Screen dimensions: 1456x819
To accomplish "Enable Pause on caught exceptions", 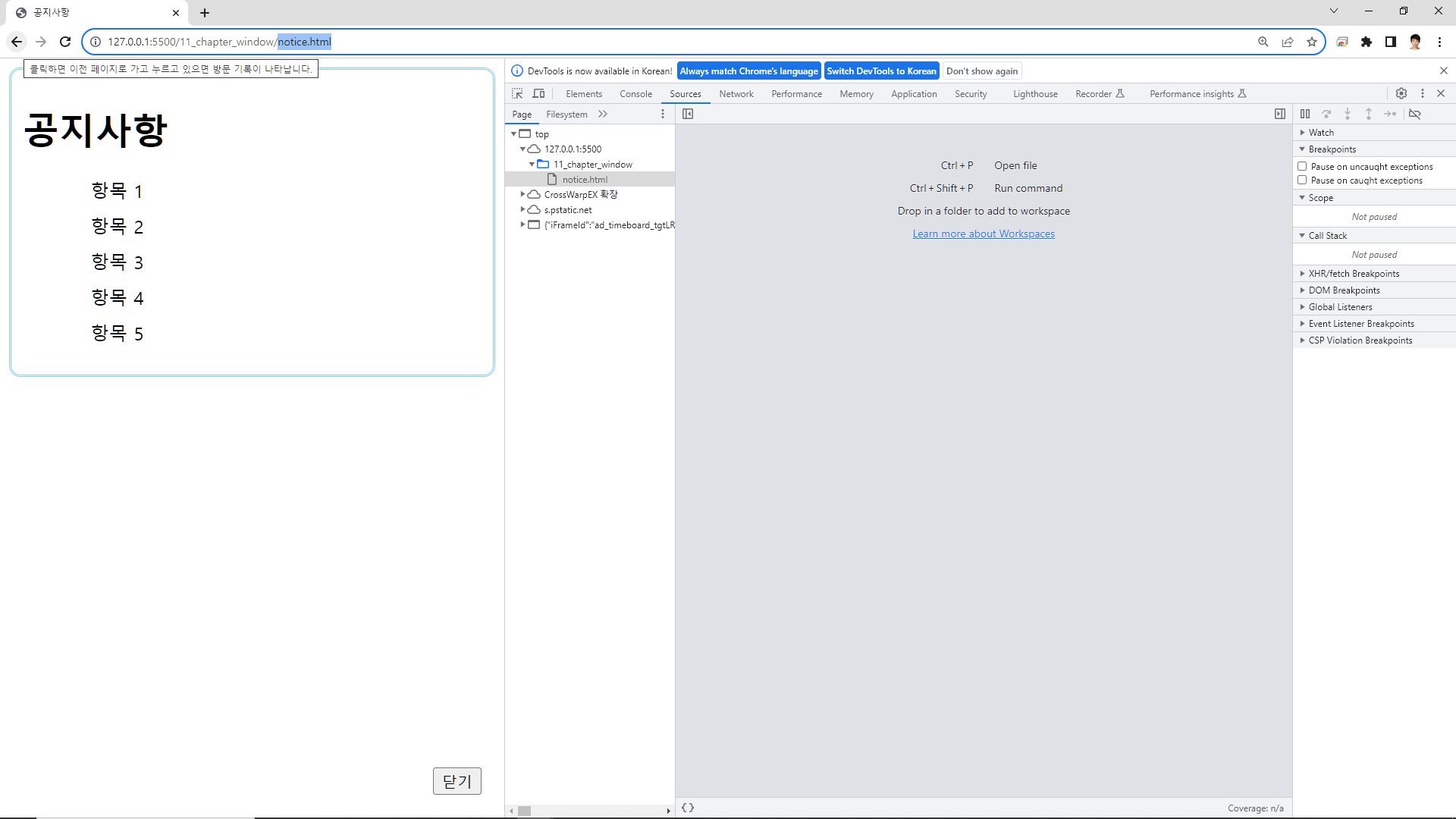I will point(1302,180).
